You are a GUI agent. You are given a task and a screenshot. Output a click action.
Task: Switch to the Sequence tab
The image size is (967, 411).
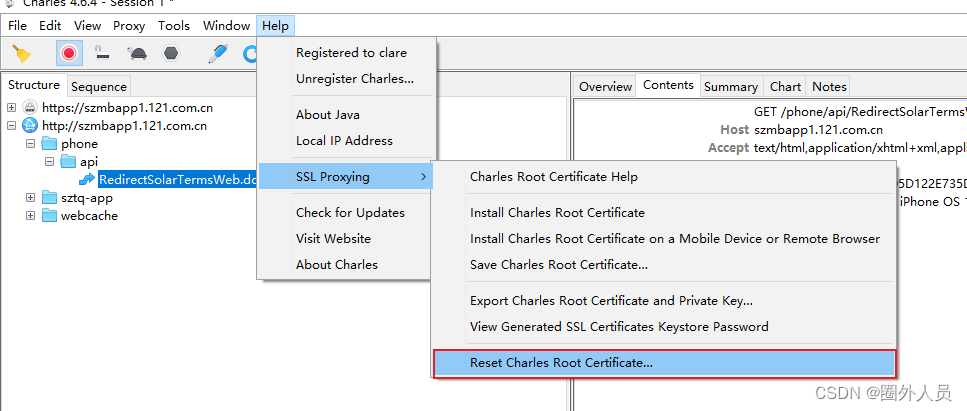(99, 86)
